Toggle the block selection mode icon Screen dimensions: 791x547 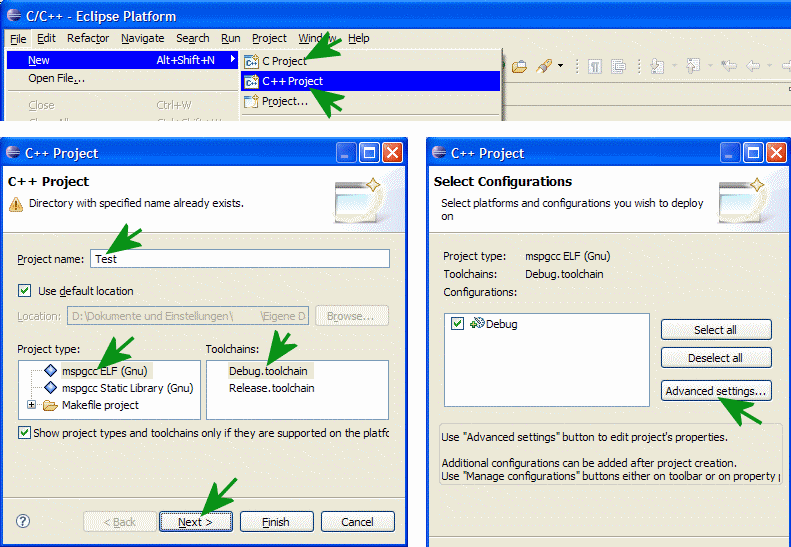point(618,66)
